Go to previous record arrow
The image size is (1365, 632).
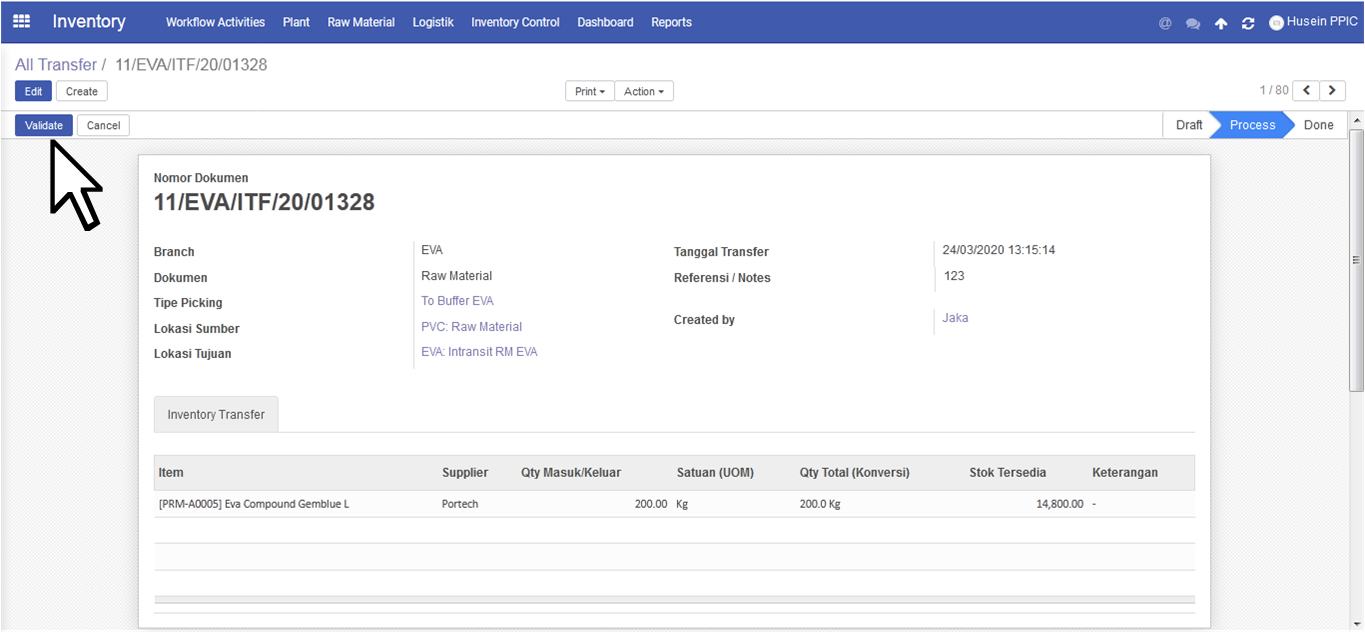point(1306,91)
